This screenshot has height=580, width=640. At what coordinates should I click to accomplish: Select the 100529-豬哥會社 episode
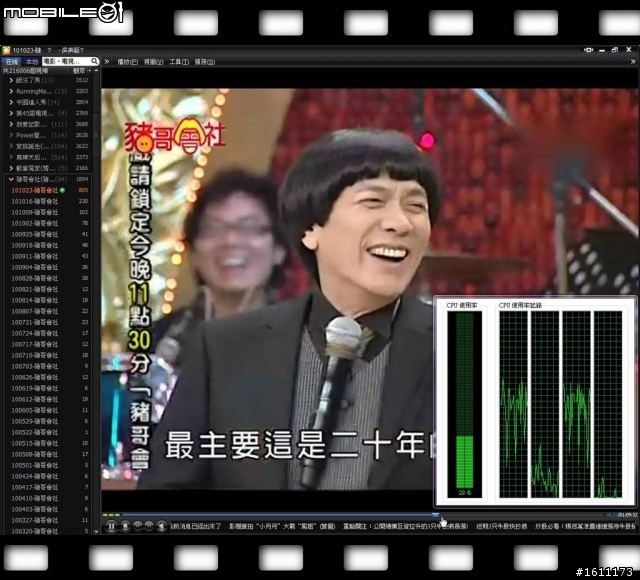(x=35, y=422)
